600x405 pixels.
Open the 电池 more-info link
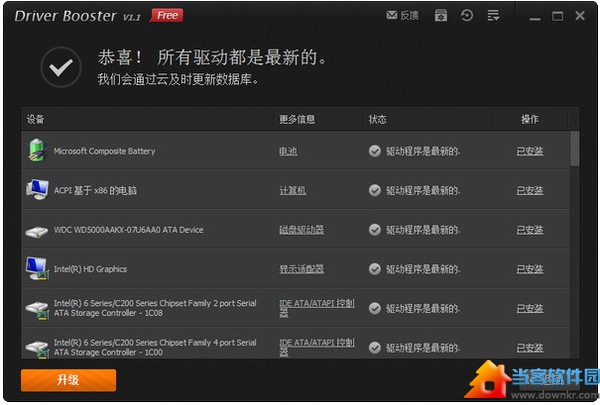[288, 151]
